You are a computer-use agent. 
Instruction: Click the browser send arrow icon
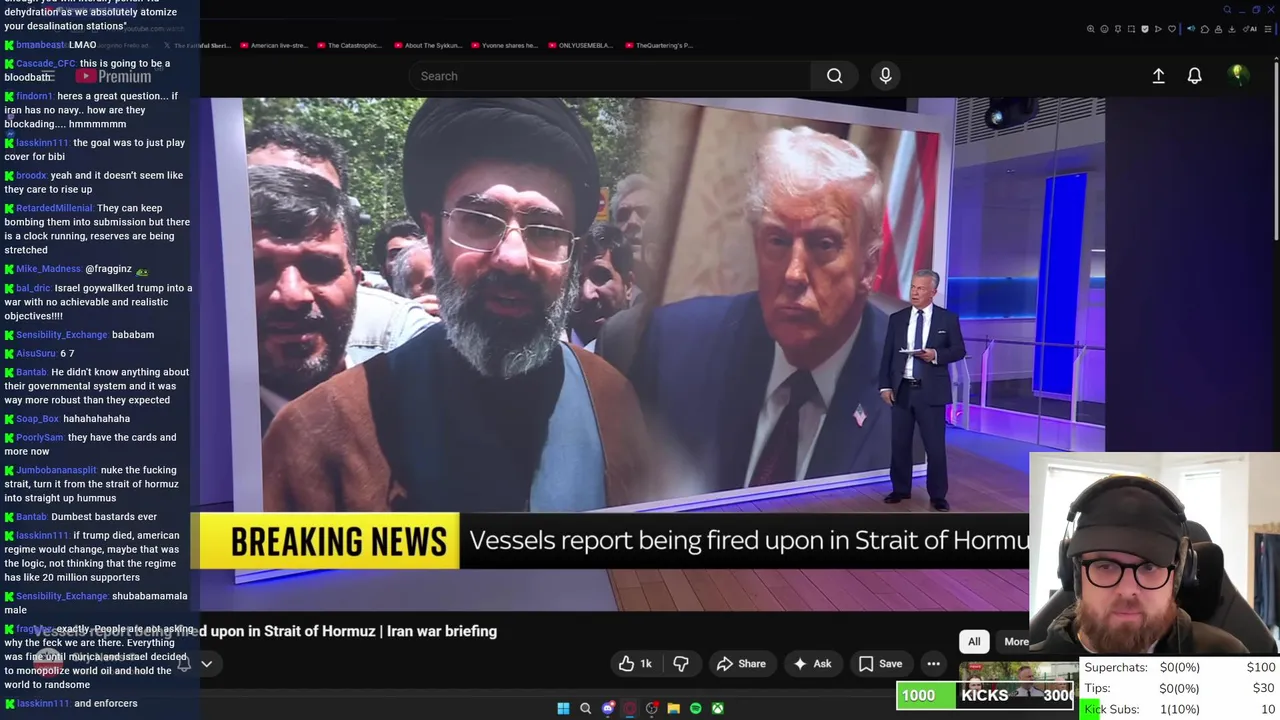tap(1158, 29)
